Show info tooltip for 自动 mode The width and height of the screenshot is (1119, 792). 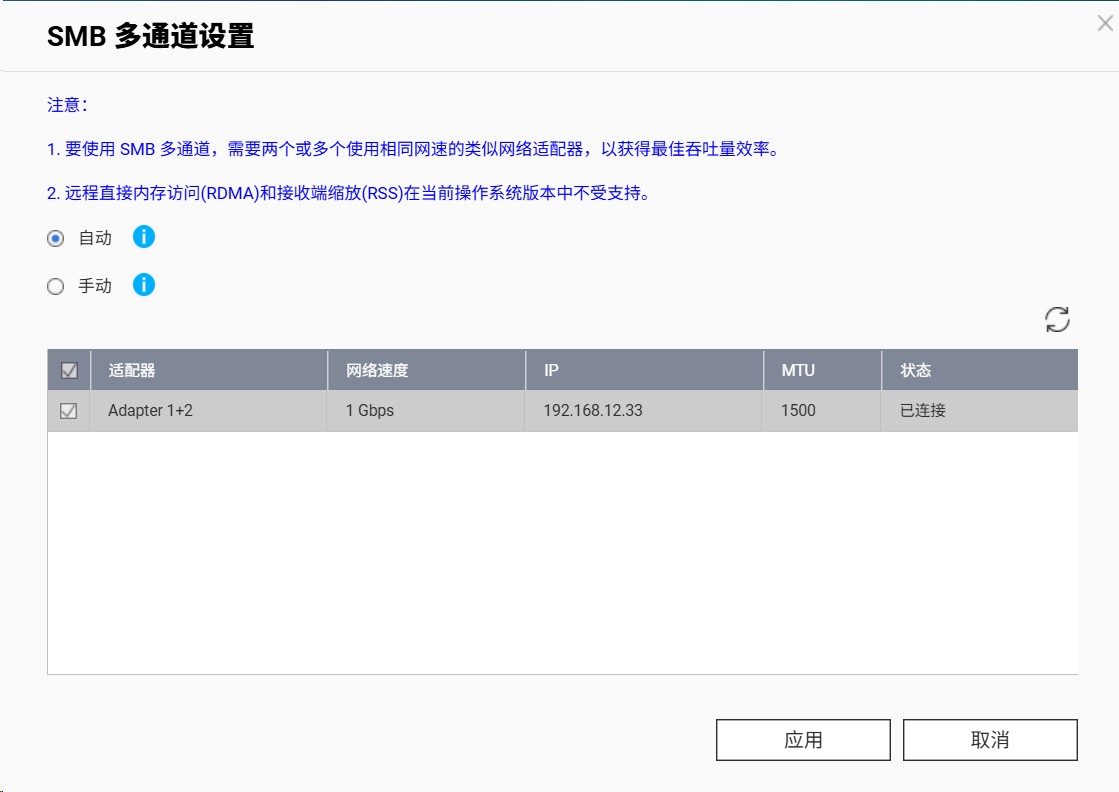click(x=143, y=237)
